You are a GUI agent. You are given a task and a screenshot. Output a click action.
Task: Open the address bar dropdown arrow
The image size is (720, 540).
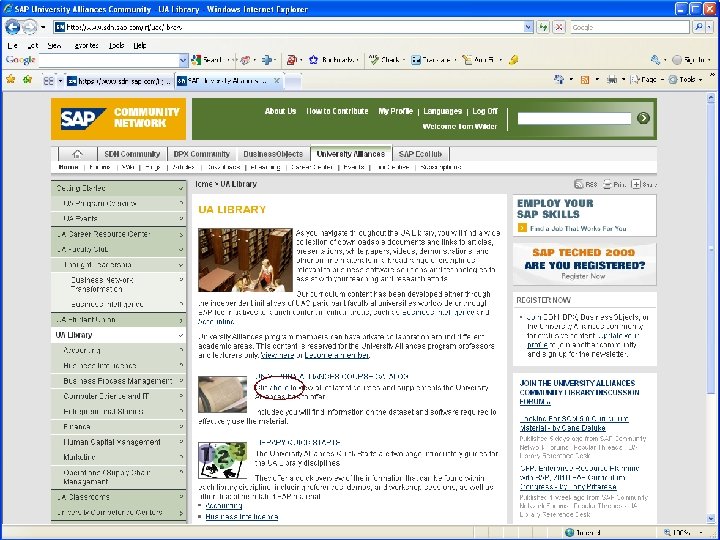(528, 28)
